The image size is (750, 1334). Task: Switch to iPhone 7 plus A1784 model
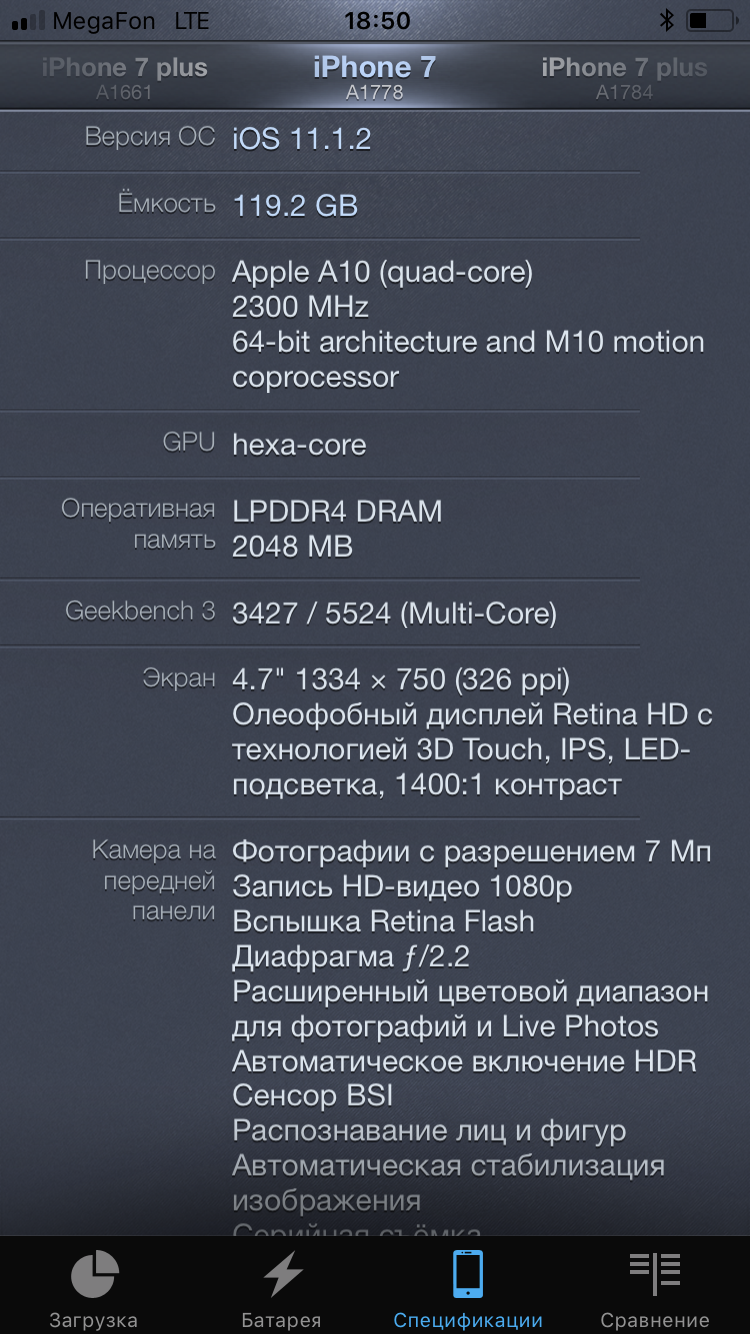pos(625,78)
